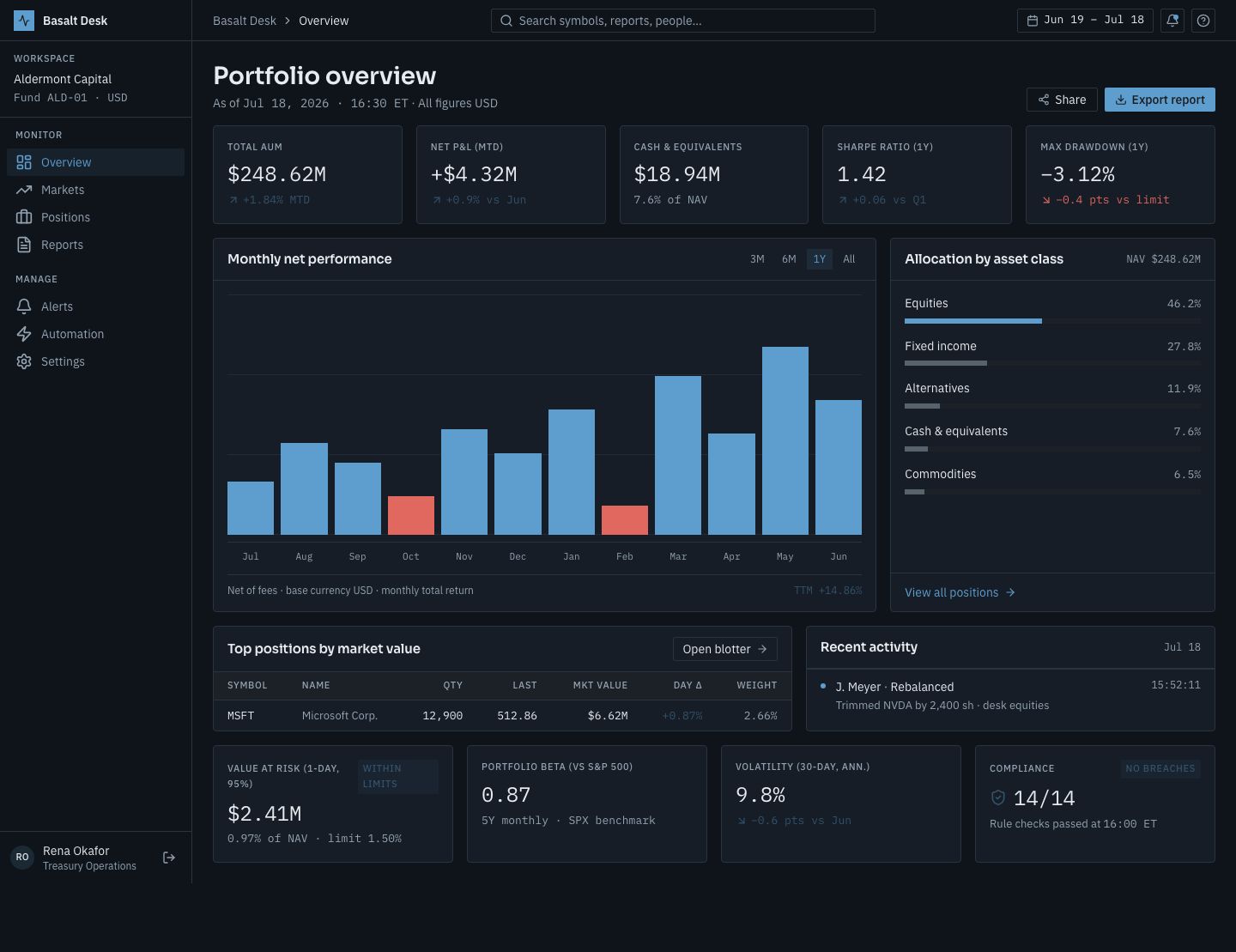
Task: Click the $2.41M value at risk figure
Action: pyautogui.click(x=264, y=814)
